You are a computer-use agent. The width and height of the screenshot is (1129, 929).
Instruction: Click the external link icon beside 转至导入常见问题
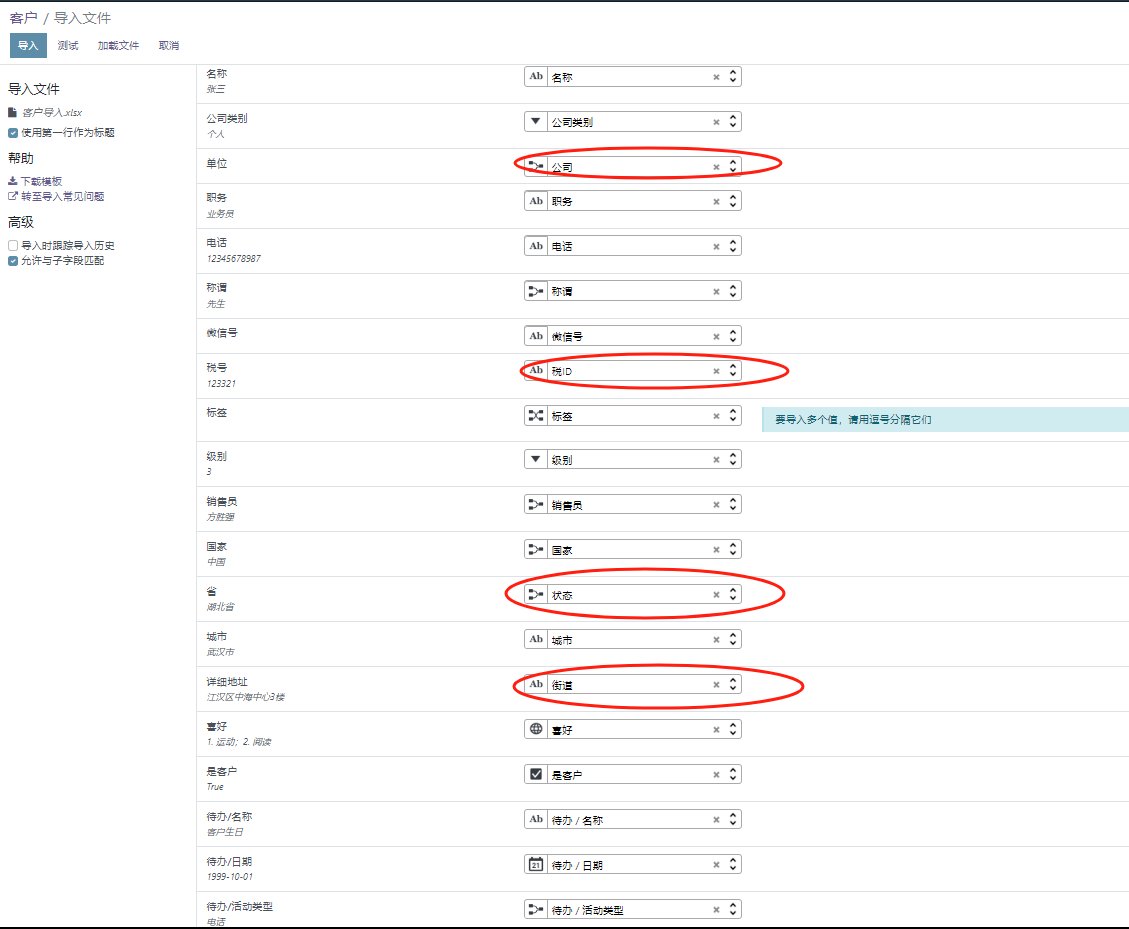pyautogui.click(x=13, y=196)
